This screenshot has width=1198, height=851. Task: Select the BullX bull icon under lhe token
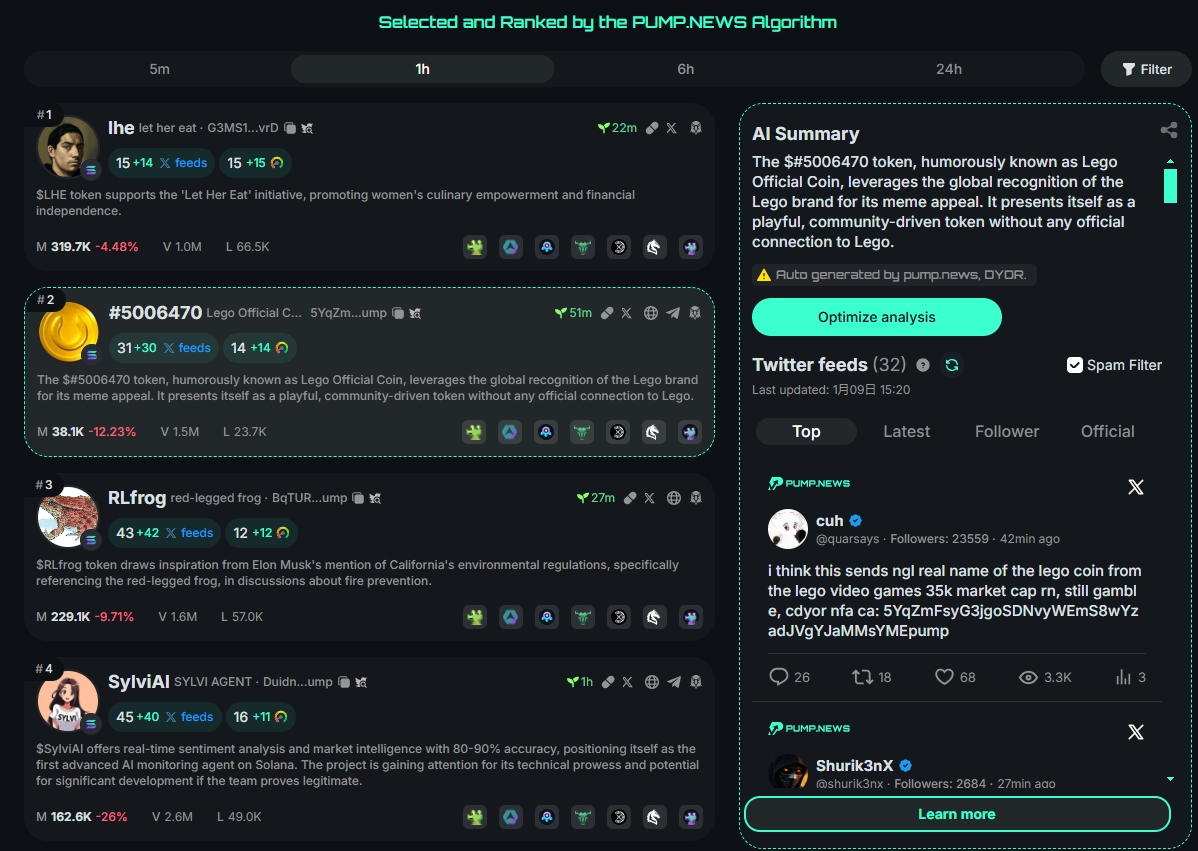[583, 247]
